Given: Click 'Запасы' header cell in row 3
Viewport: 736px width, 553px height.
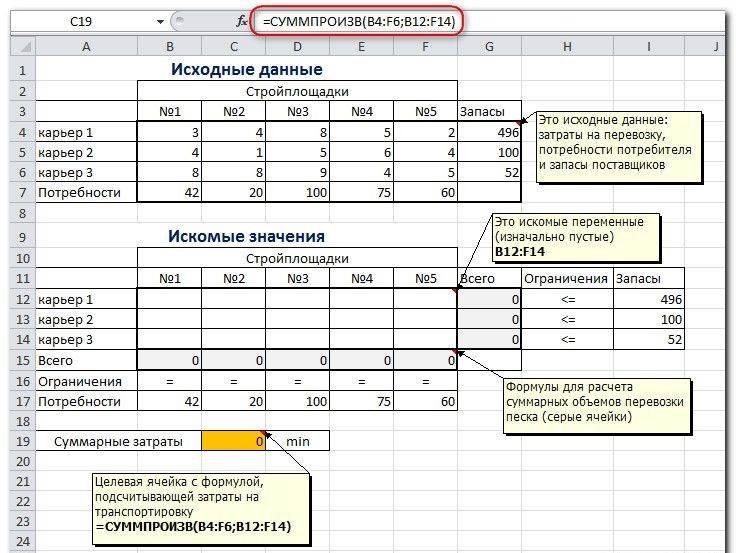Looking at the screenshot, I should coord(489,111).
